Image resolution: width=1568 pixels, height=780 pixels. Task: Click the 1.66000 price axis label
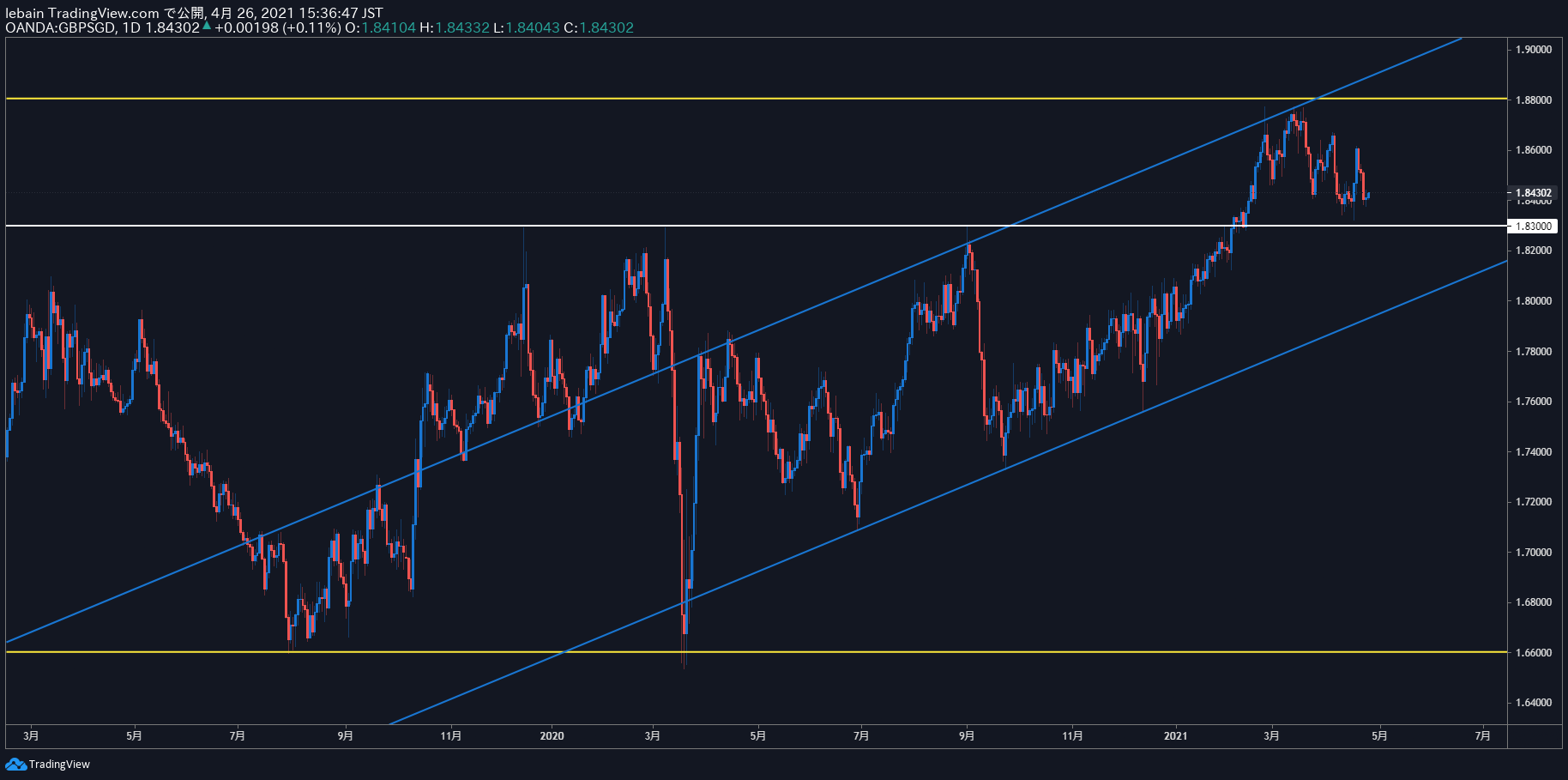point(1534,653)
